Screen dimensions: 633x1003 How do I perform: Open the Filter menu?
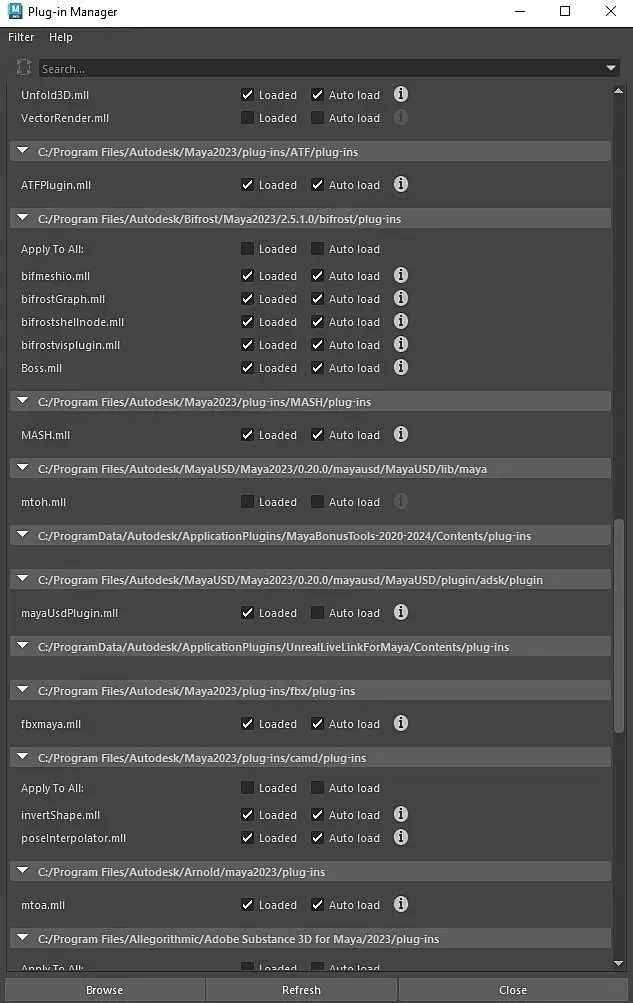tap(21, 37)
